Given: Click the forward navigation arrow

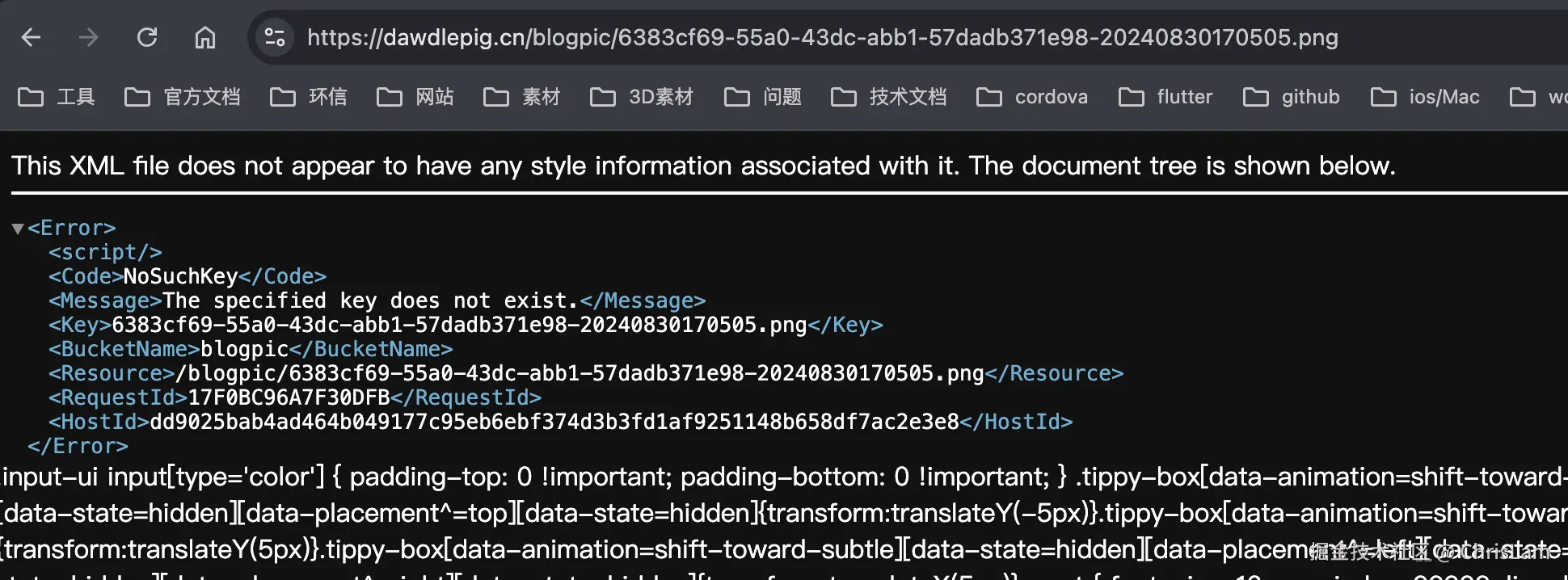Looking at the screenshot, I should point(89,37).
